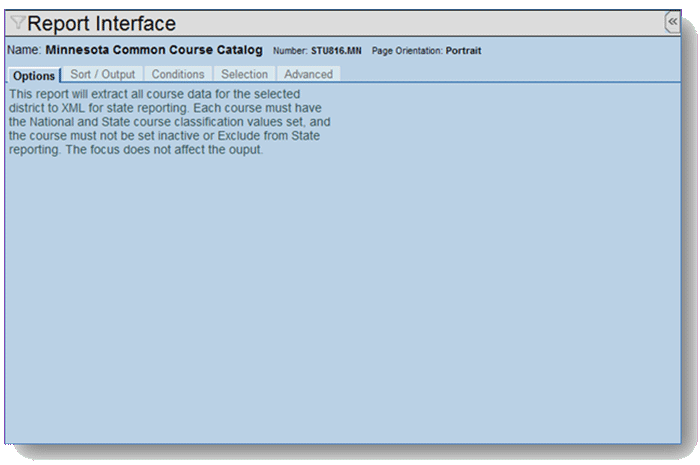This screenshot has width=700, height=465.
Task: Open the Advanced tab
Action: 308,74
